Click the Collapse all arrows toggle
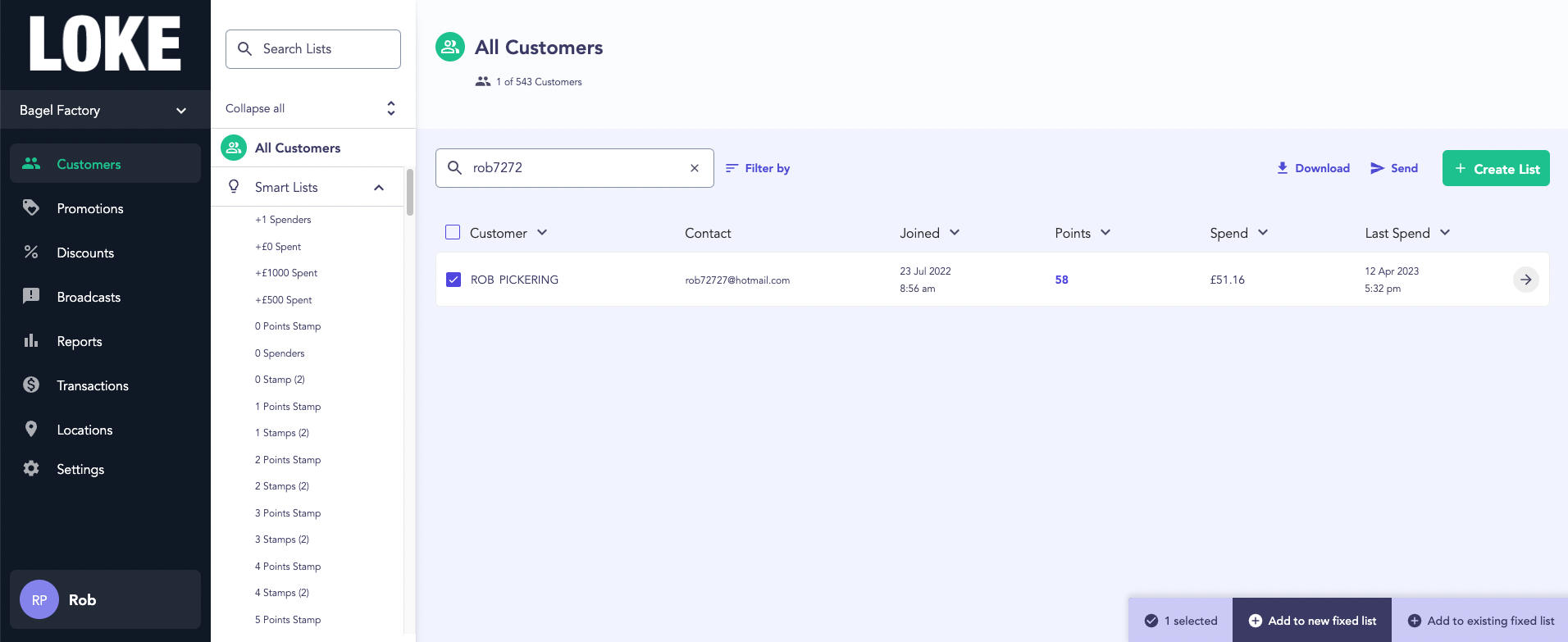The height and width of the screenshot is (642, 1568). (x=391, y=108)
